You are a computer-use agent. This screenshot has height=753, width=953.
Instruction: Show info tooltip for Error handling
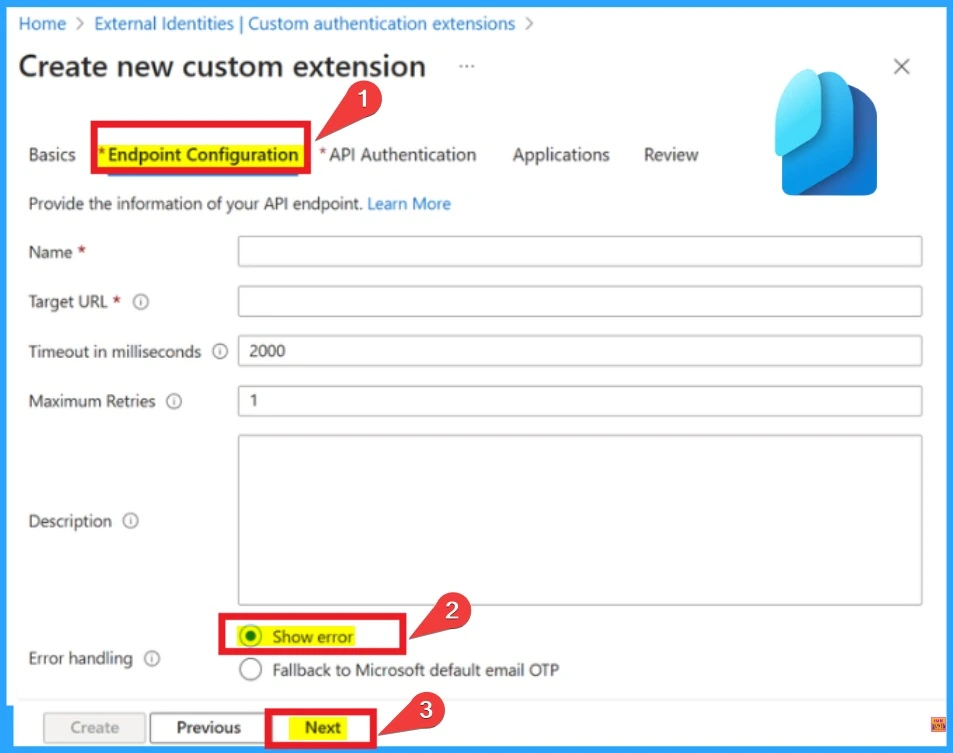click(152, 658)
